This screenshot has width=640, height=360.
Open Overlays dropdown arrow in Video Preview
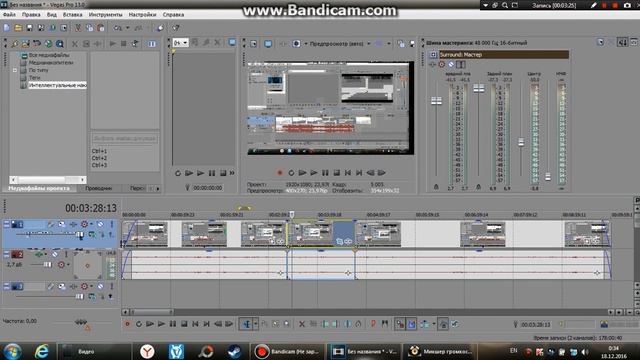point(389,43)
